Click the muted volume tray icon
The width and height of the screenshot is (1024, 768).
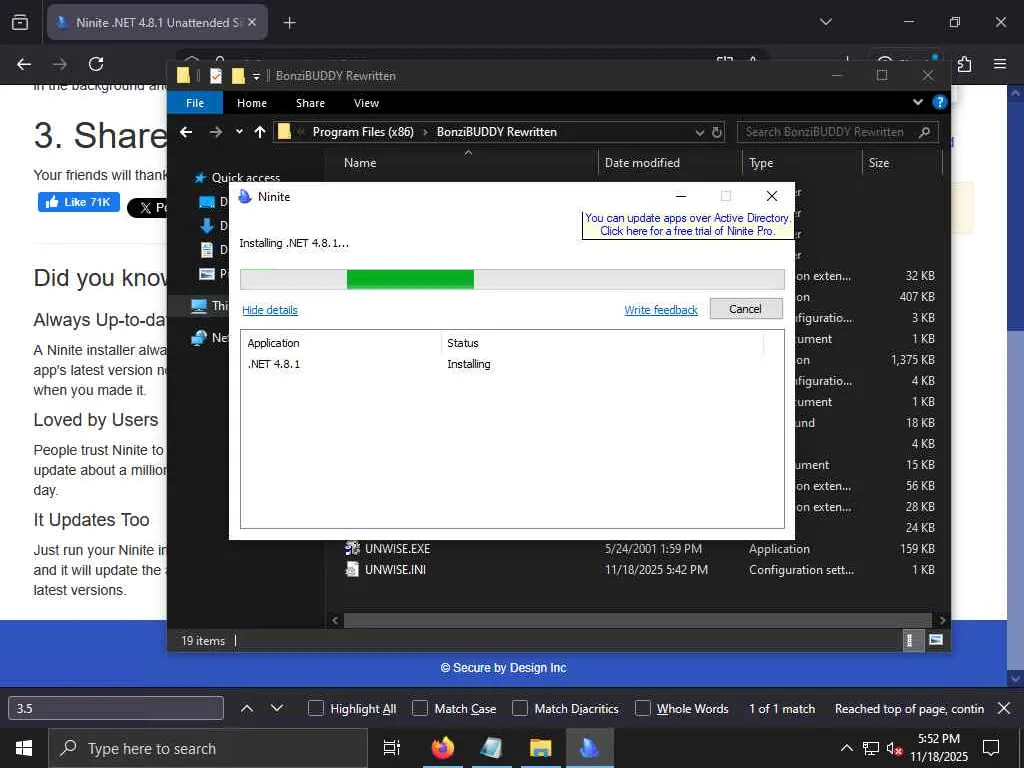point(894,748)
